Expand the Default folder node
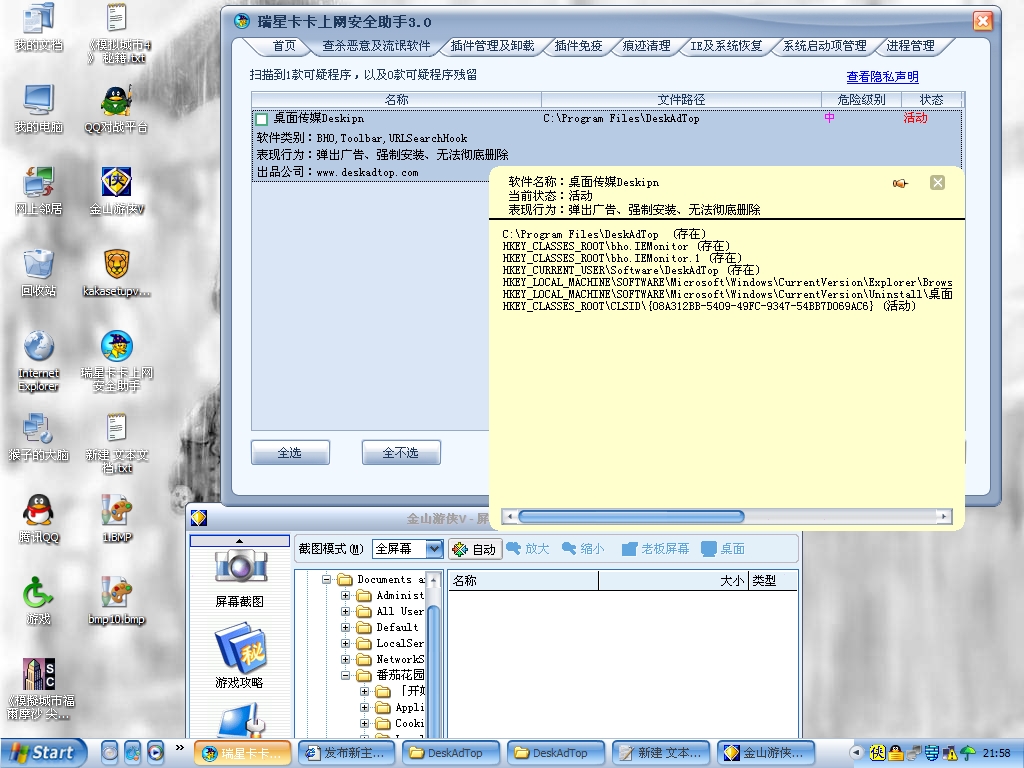 click(345, 628)
